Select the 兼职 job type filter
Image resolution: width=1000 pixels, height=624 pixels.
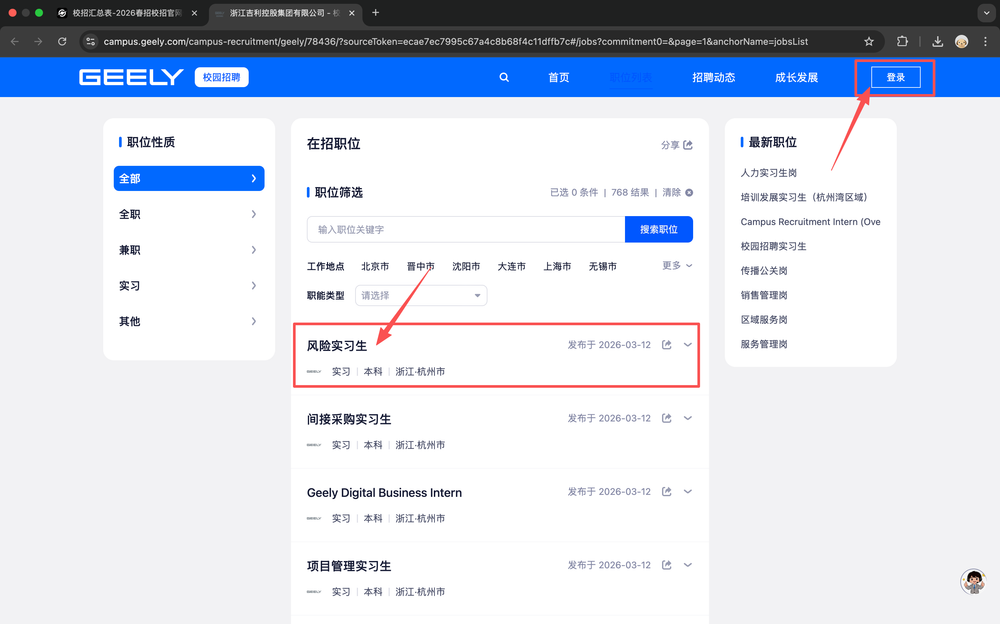tap(188, 250)
